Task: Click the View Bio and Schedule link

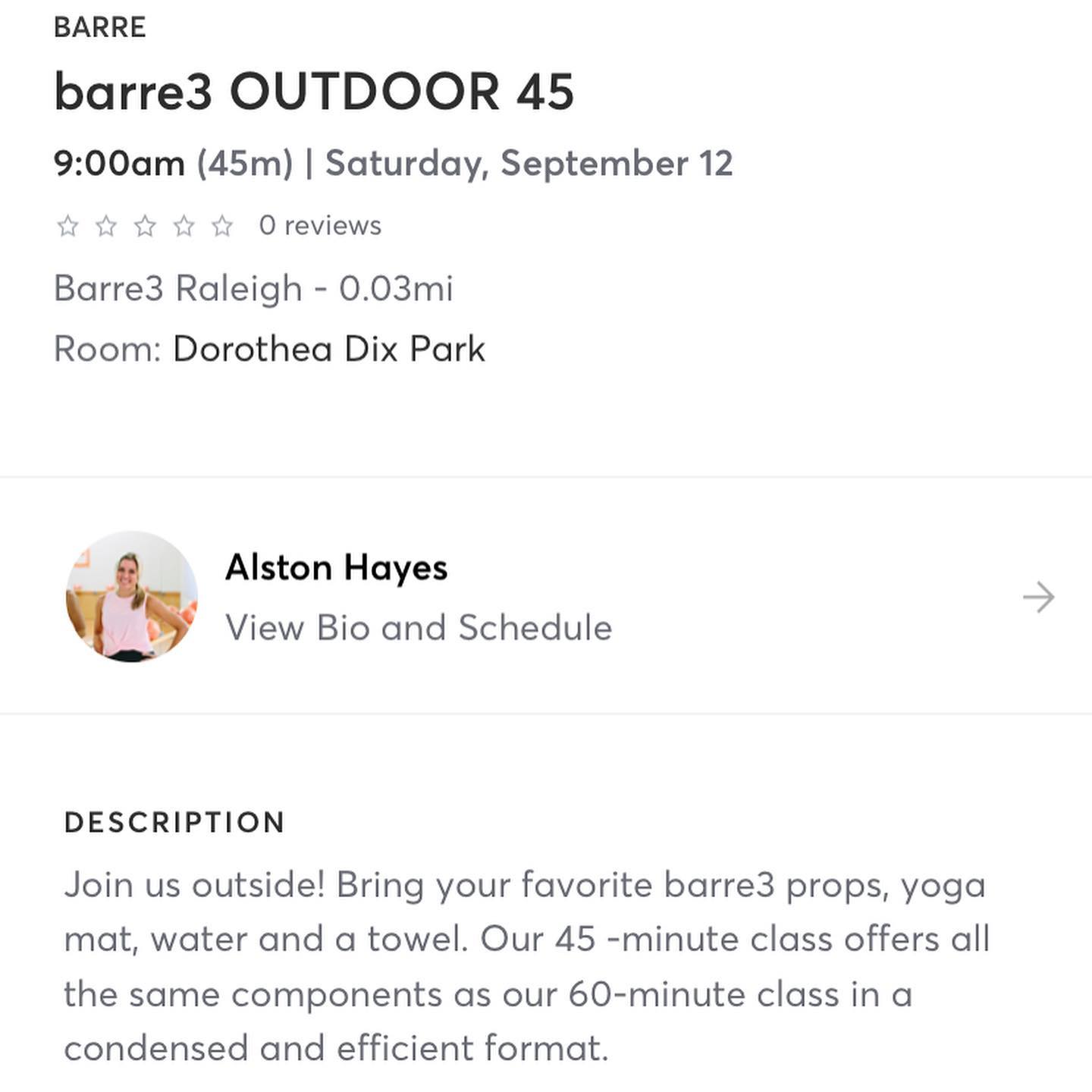Action: 419,628
